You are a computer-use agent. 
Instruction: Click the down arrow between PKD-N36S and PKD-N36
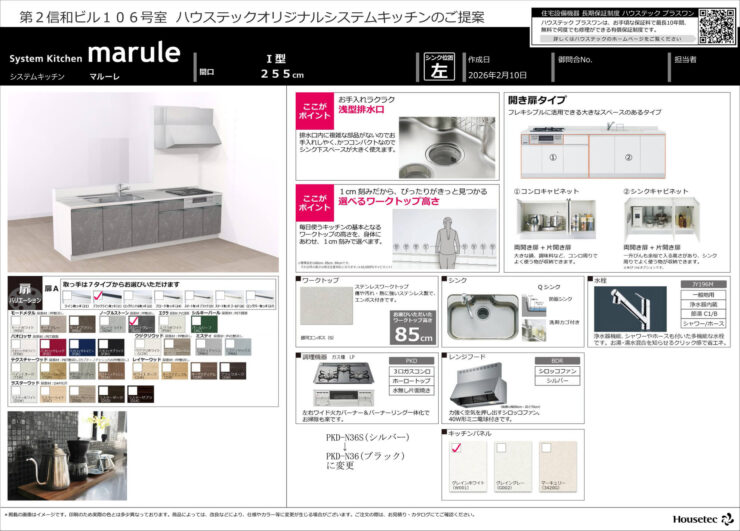coord(345,447)
